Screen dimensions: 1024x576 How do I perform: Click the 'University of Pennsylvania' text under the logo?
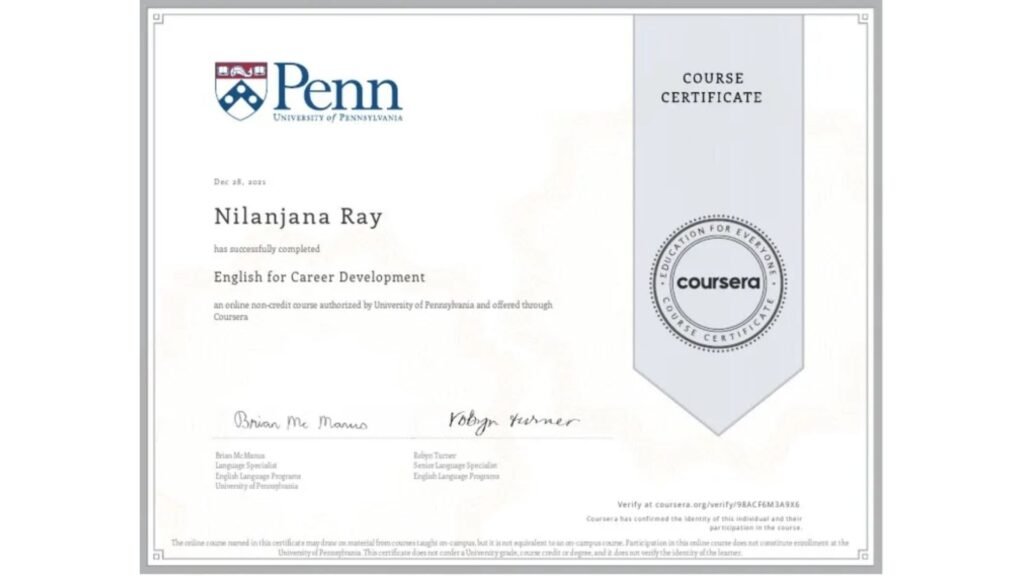337,118
